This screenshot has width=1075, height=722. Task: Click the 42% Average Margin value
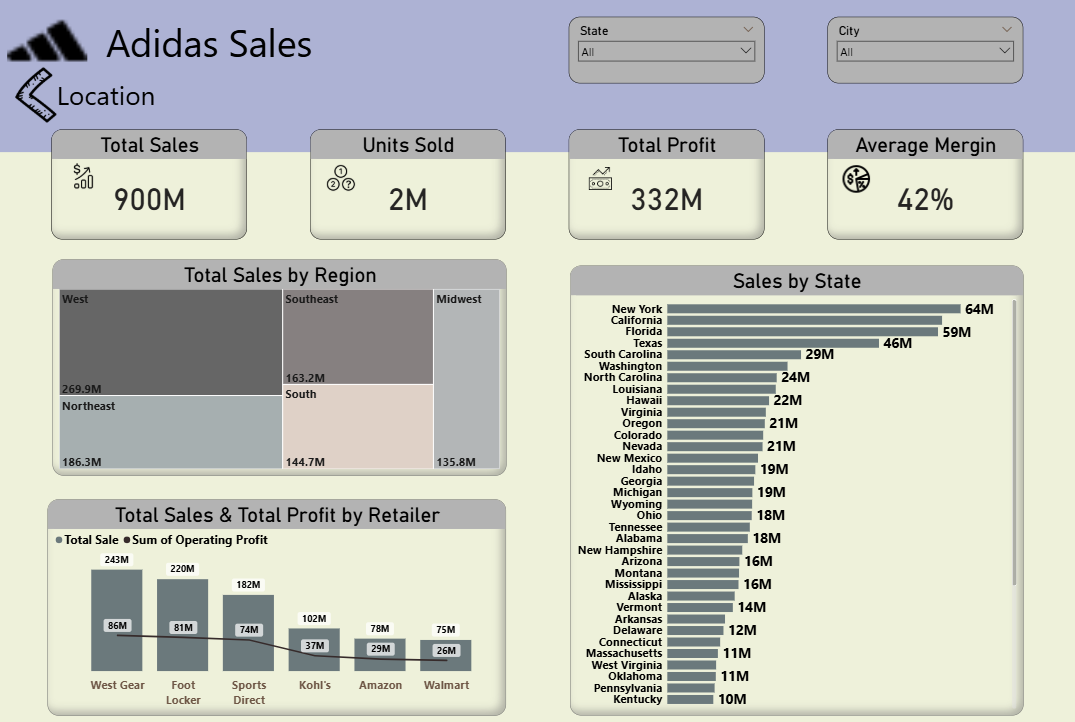click(925, 200)
